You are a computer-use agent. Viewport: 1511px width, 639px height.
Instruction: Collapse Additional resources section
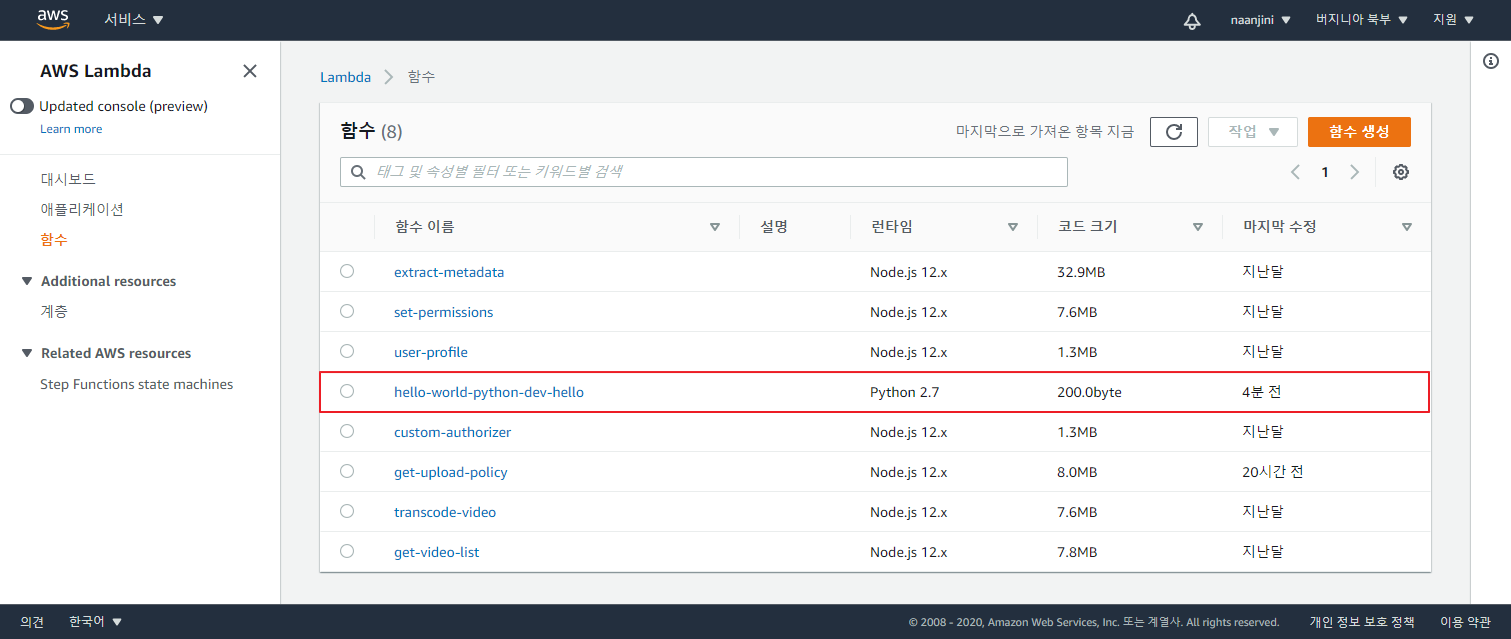coord(27,281)
